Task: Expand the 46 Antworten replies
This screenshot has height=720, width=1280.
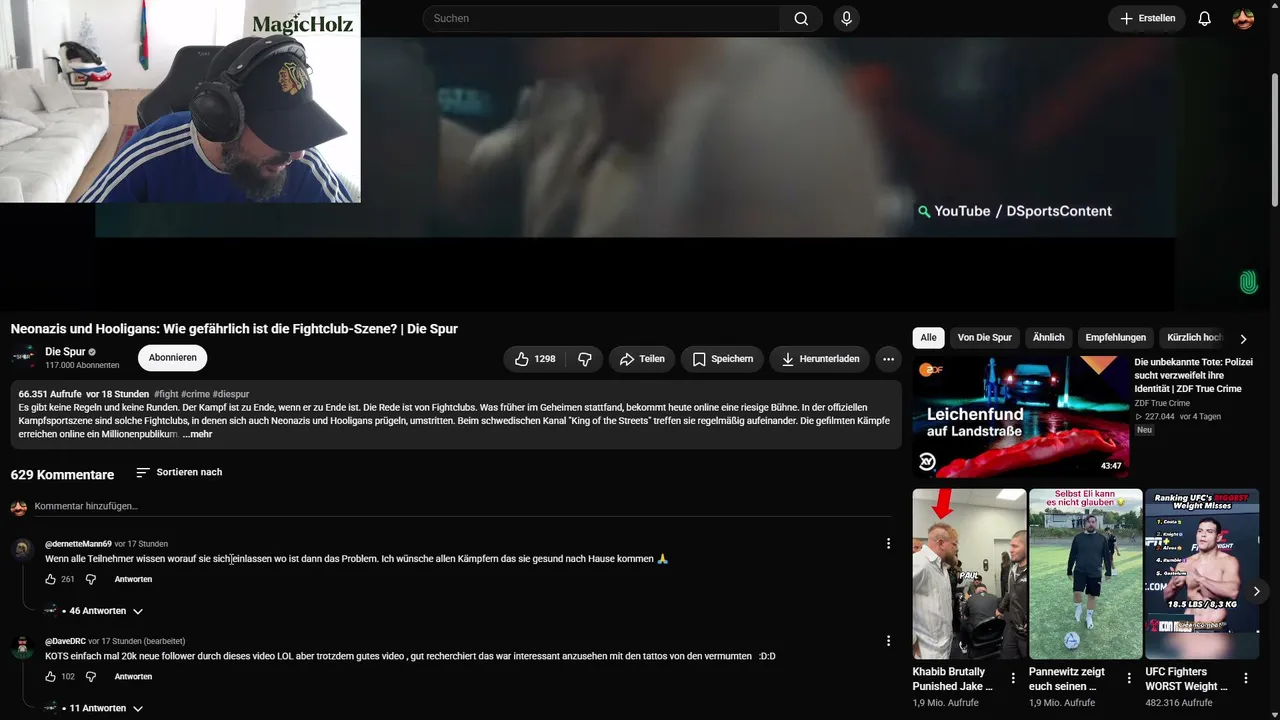Action: click(x=104, y=611)
